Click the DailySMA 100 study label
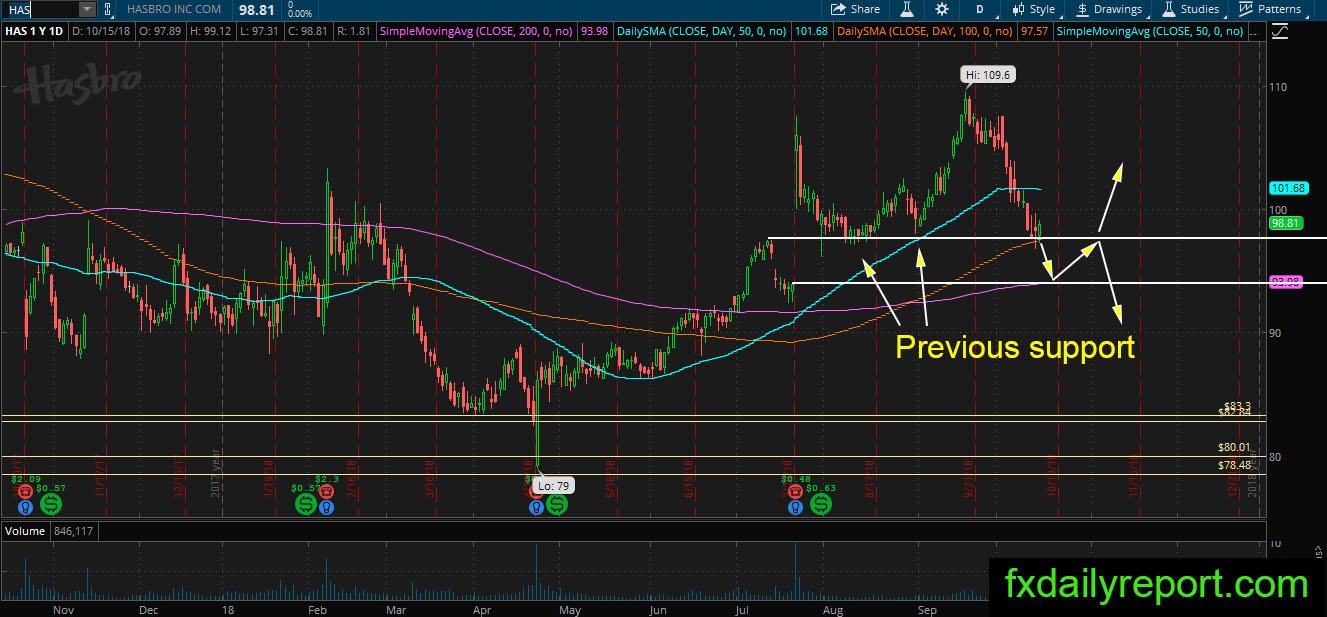Image resolution: width=1327 pixels, height=617 pixels. [x=925, y=32]
